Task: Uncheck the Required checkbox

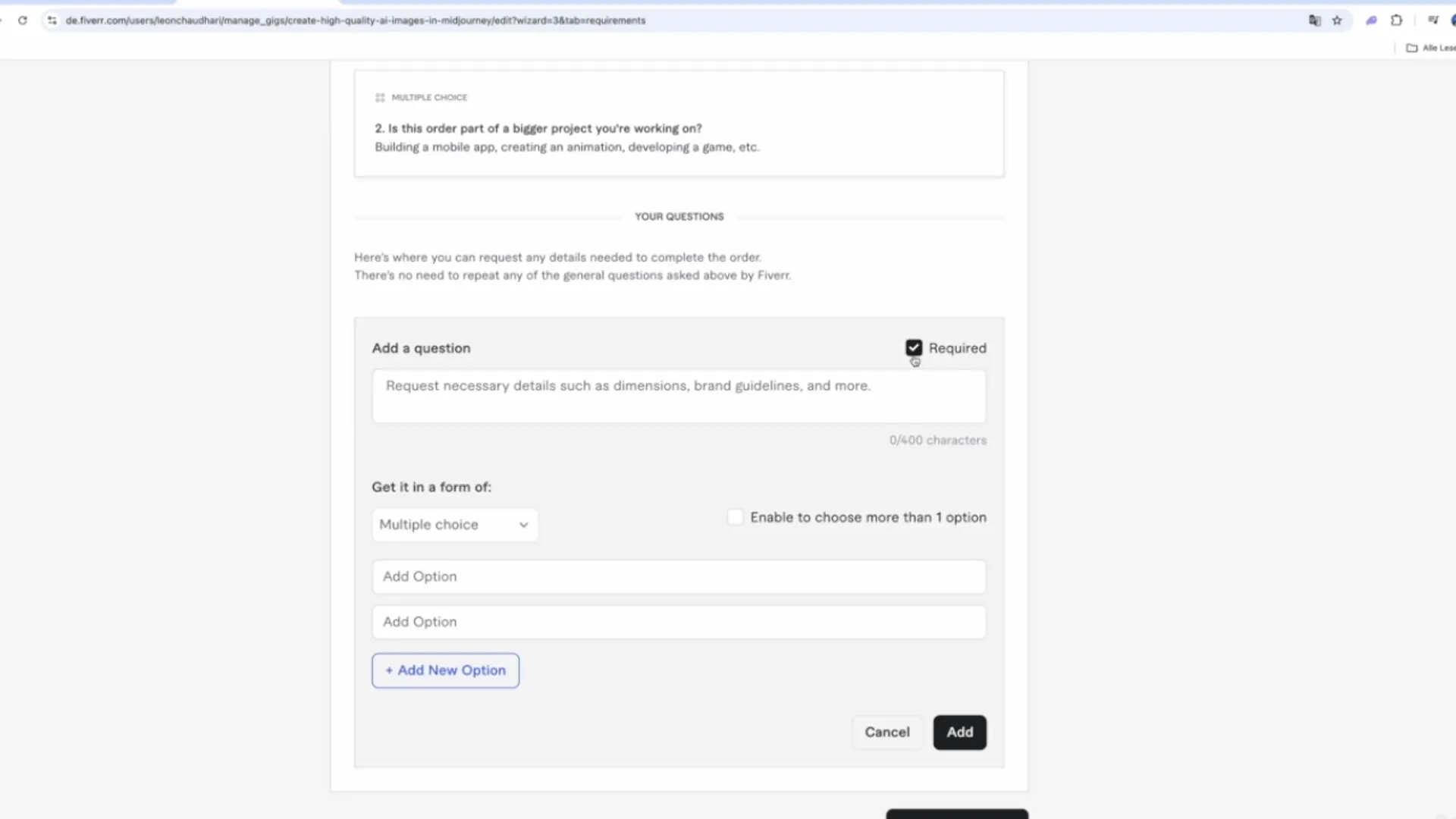Action: click(x=914, y=348)
